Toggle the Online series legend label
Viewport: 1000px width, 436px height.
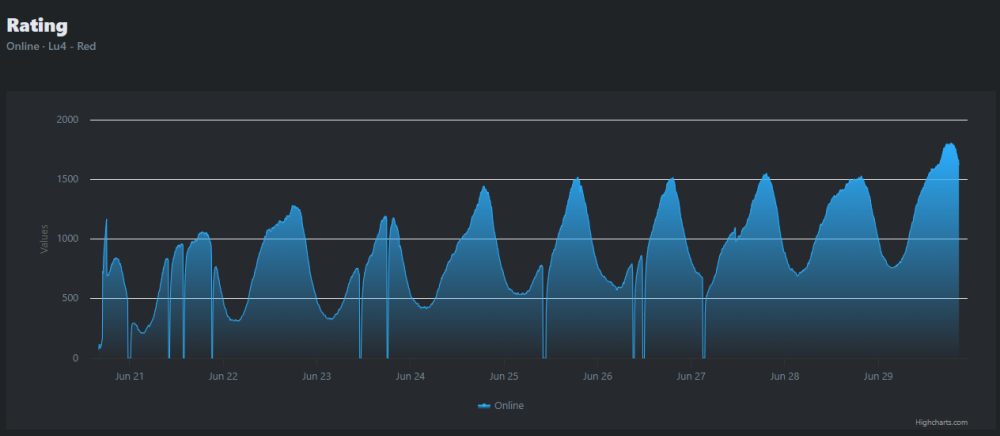click(x=510, y=406)
